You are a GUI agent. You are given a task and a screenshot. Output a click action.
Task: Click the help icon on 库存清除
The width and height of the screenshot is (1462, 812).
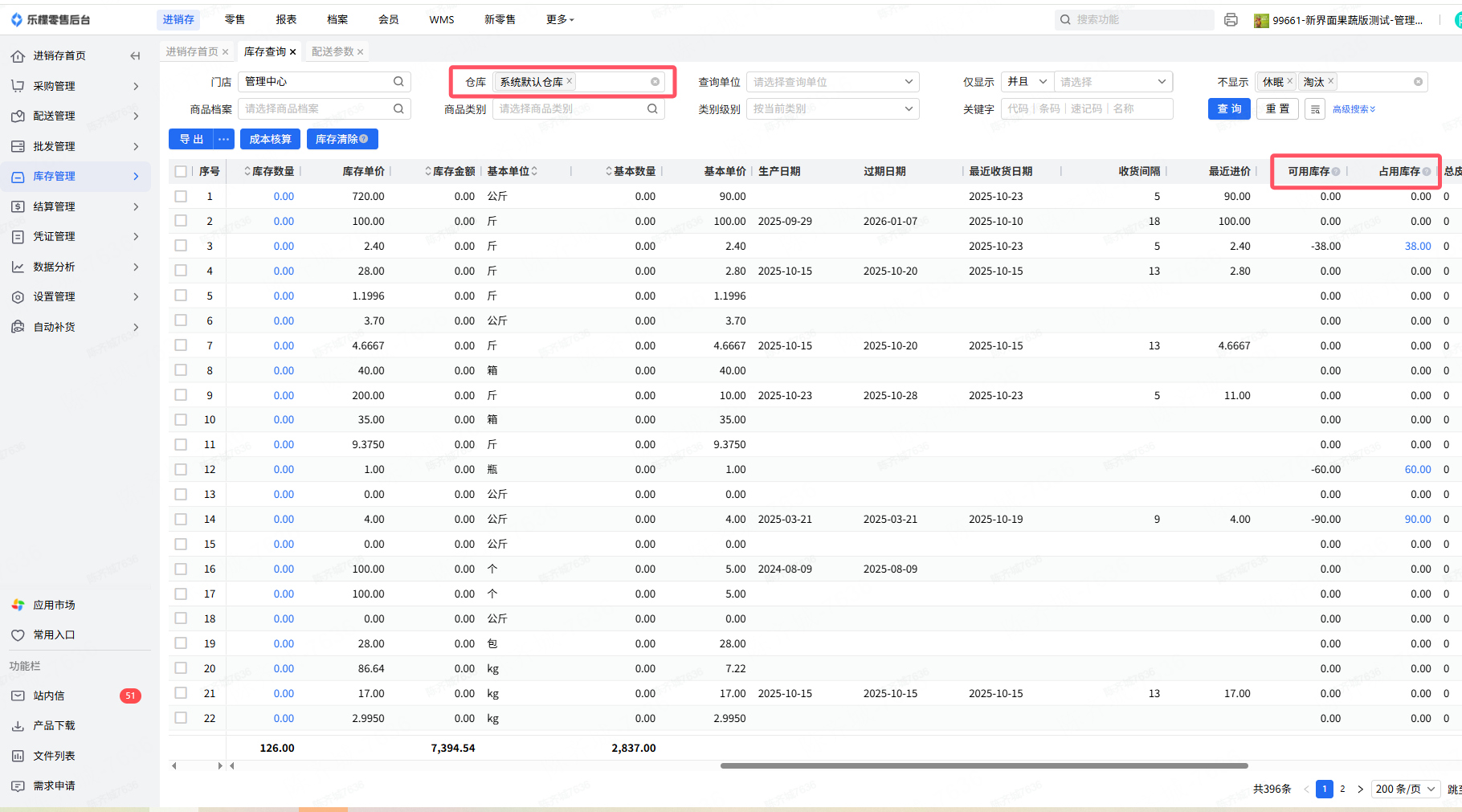pyautogui.click(x=364, y=139)
